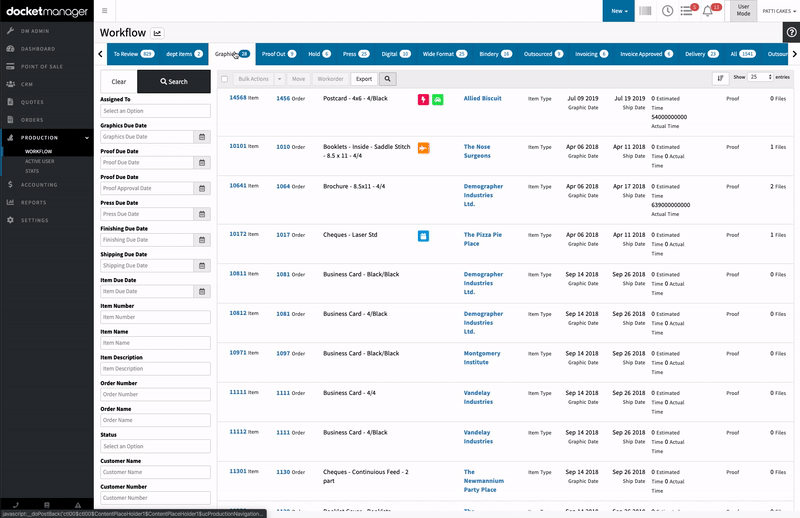Open the CRM people icon

coord(10,84)
